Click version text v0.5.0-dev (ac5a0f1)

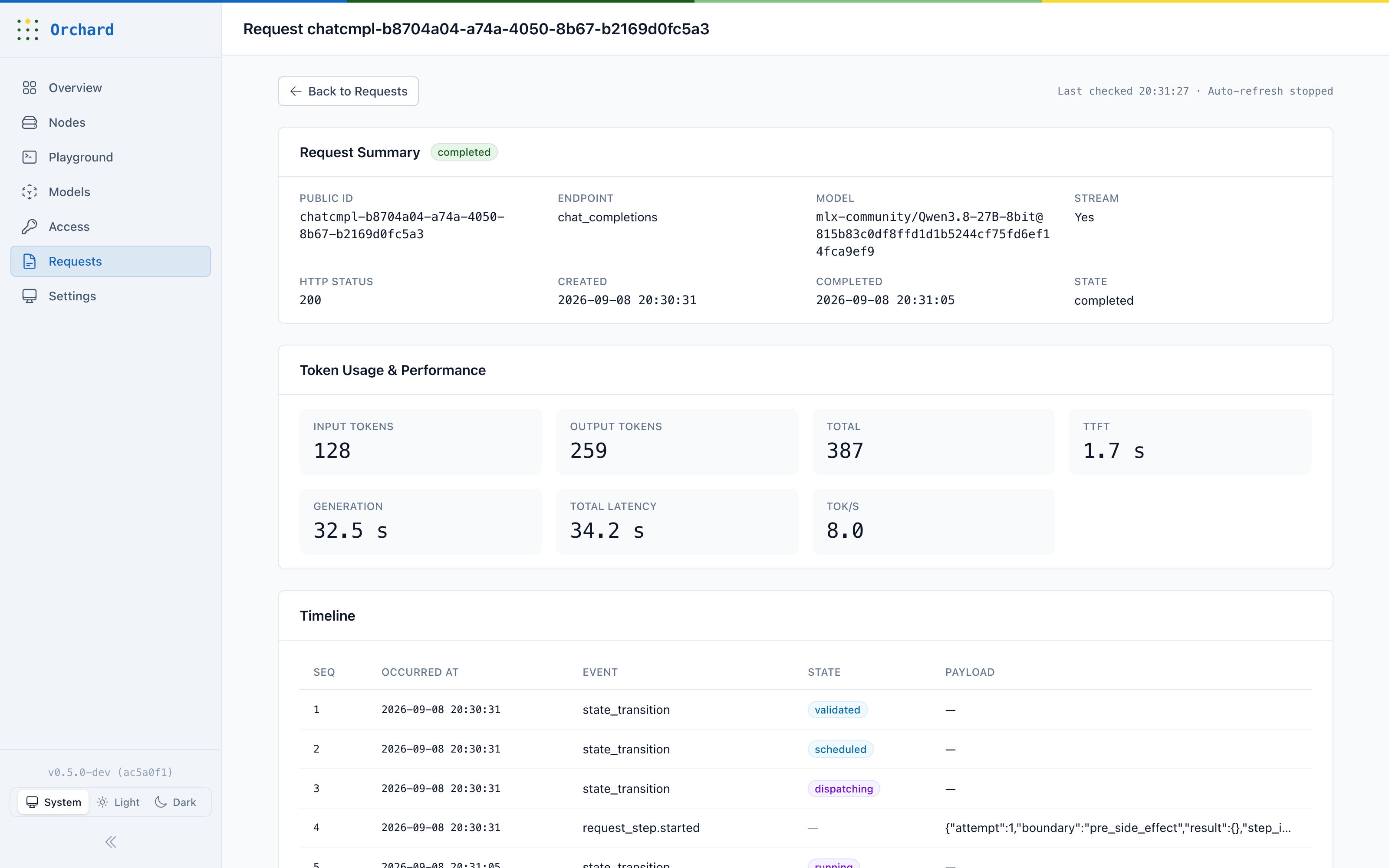tap(110, 772)
